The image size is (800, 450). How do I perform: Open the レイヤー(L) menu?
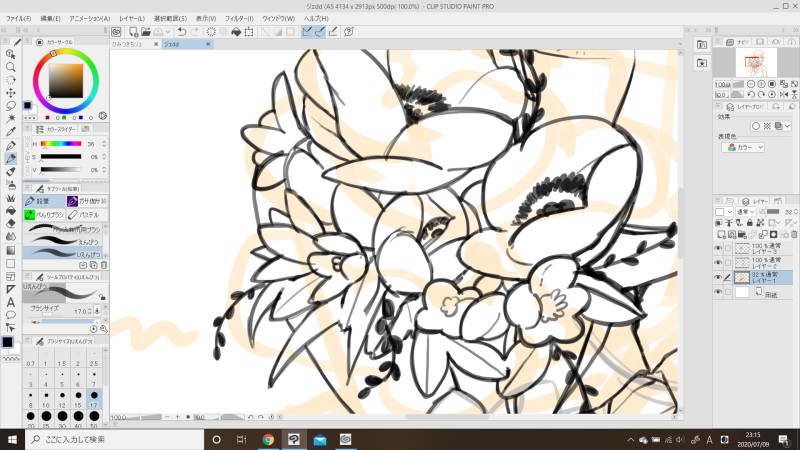[x=132, y=18]
